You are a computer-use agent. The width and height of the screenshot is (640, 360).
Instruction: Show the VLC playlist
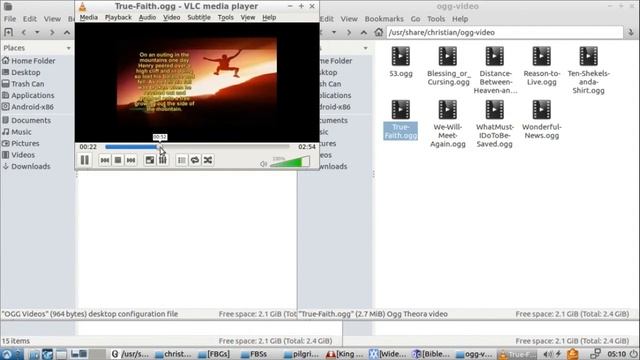click(182, 160)
